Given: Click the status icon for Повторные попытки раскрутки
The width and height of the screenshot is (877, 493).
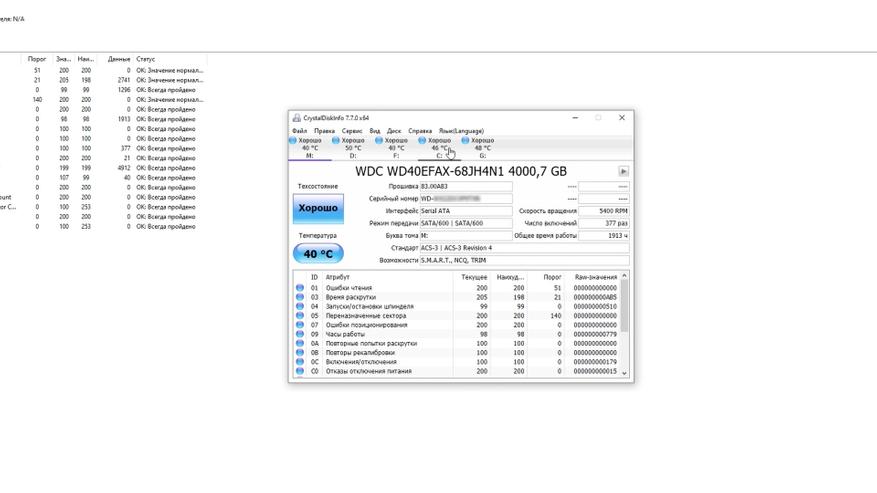Looking at the screenshot, I should pos(300,343).
